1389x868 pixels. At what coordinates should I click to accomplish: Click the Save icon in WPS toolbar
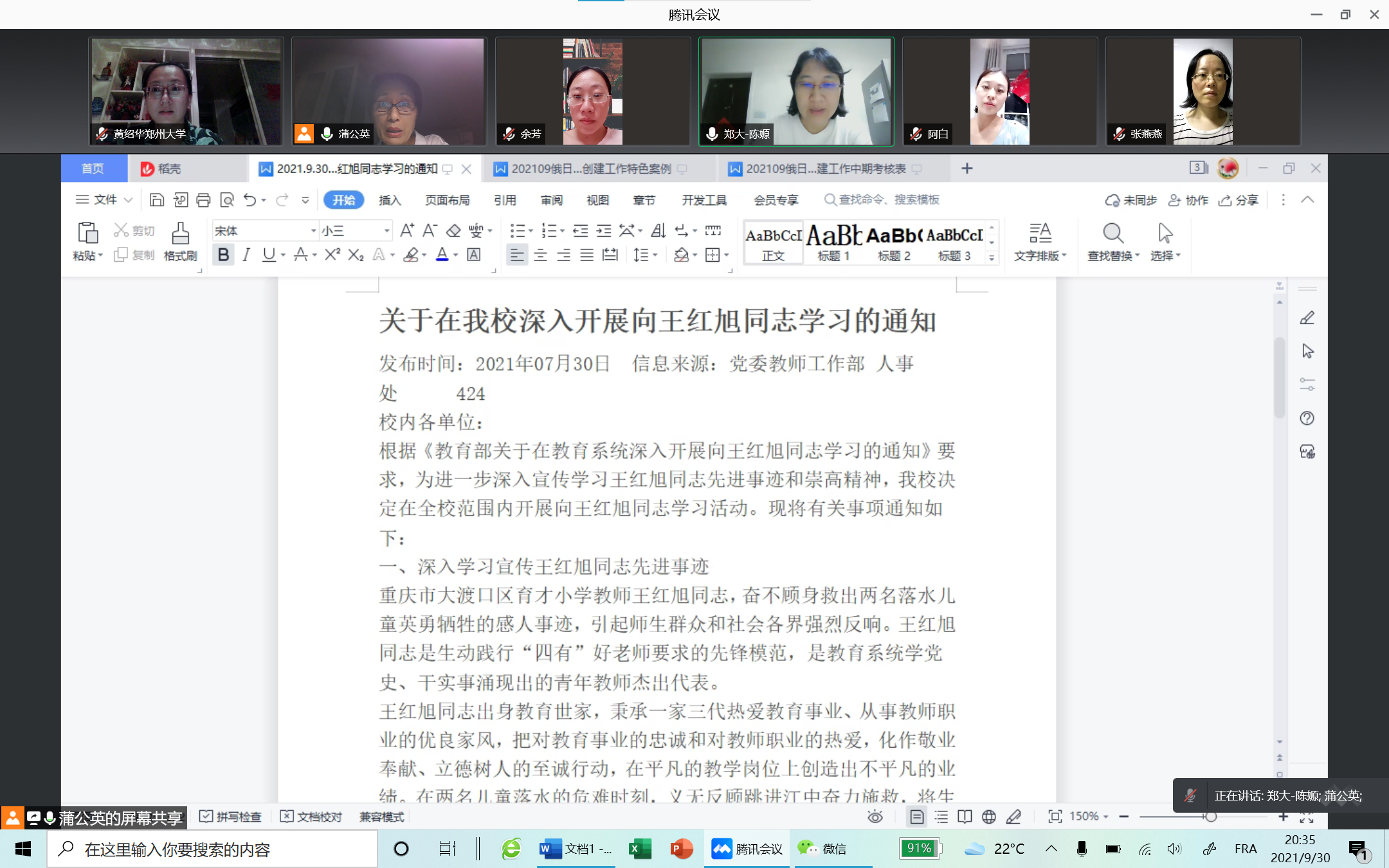(156, 200)
